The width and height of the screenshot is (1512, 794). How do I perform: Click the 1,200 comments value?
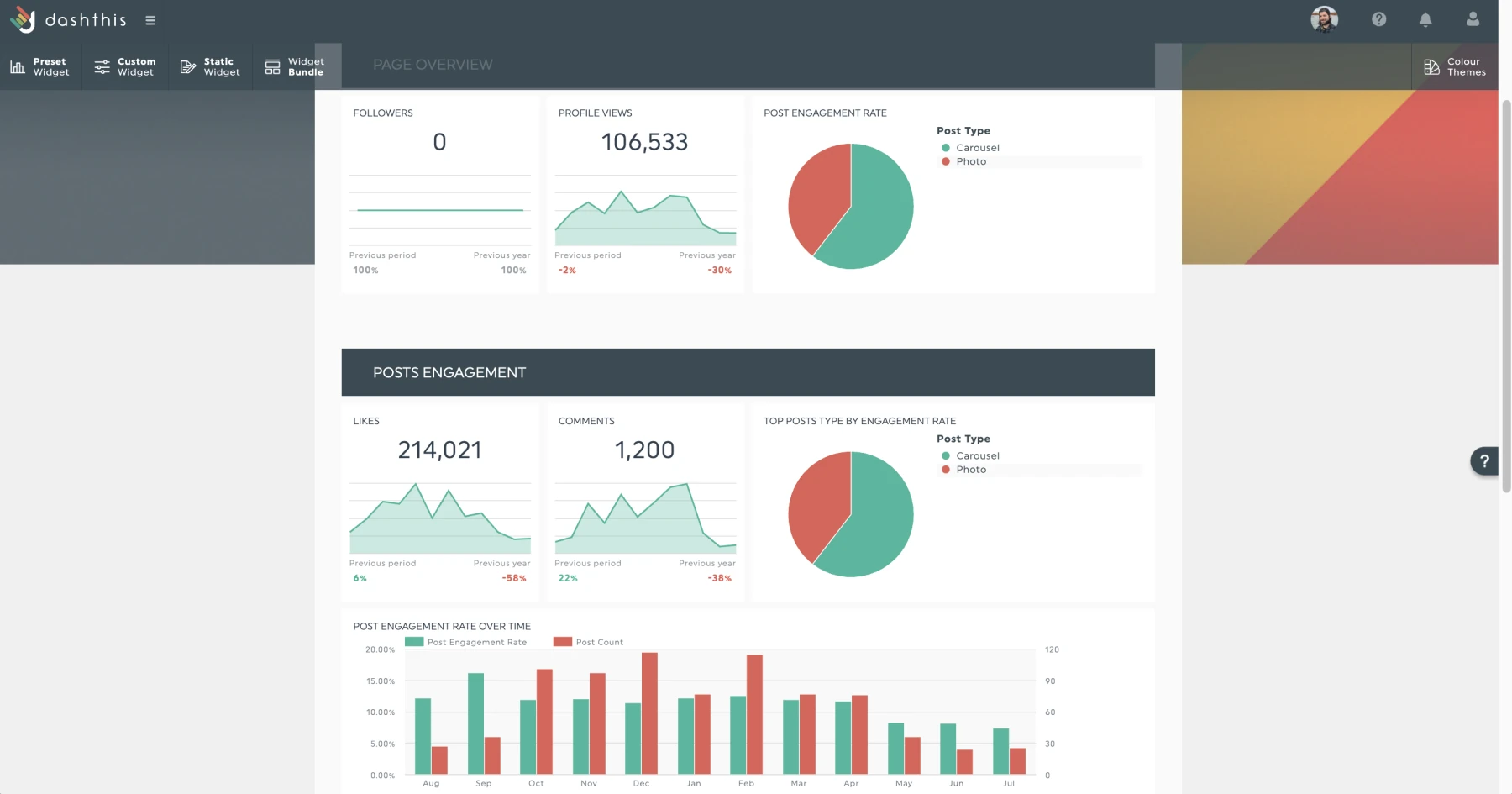point(644,450)
